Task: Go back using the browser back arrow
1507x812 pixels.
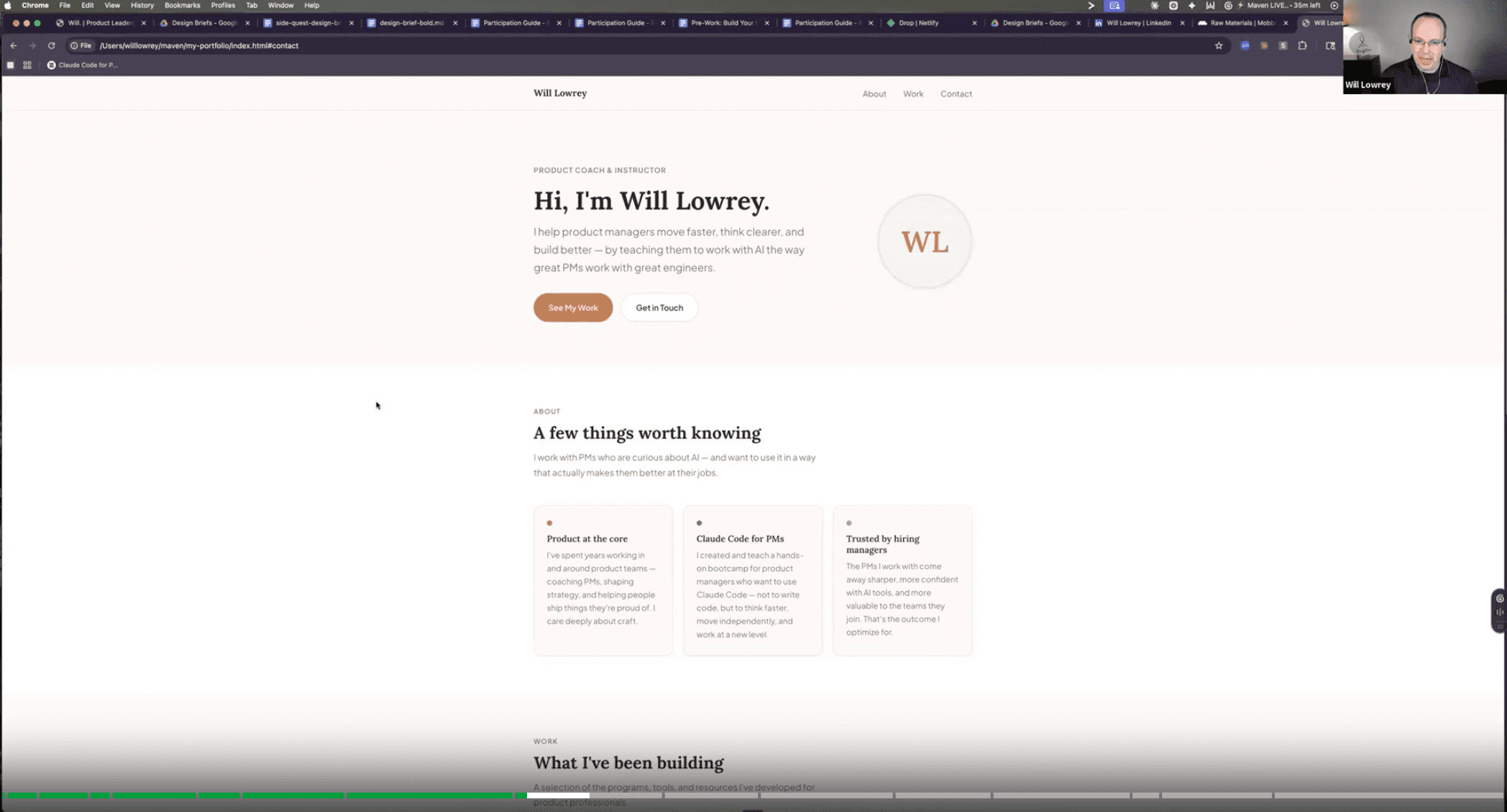Action: click(14, 45)
